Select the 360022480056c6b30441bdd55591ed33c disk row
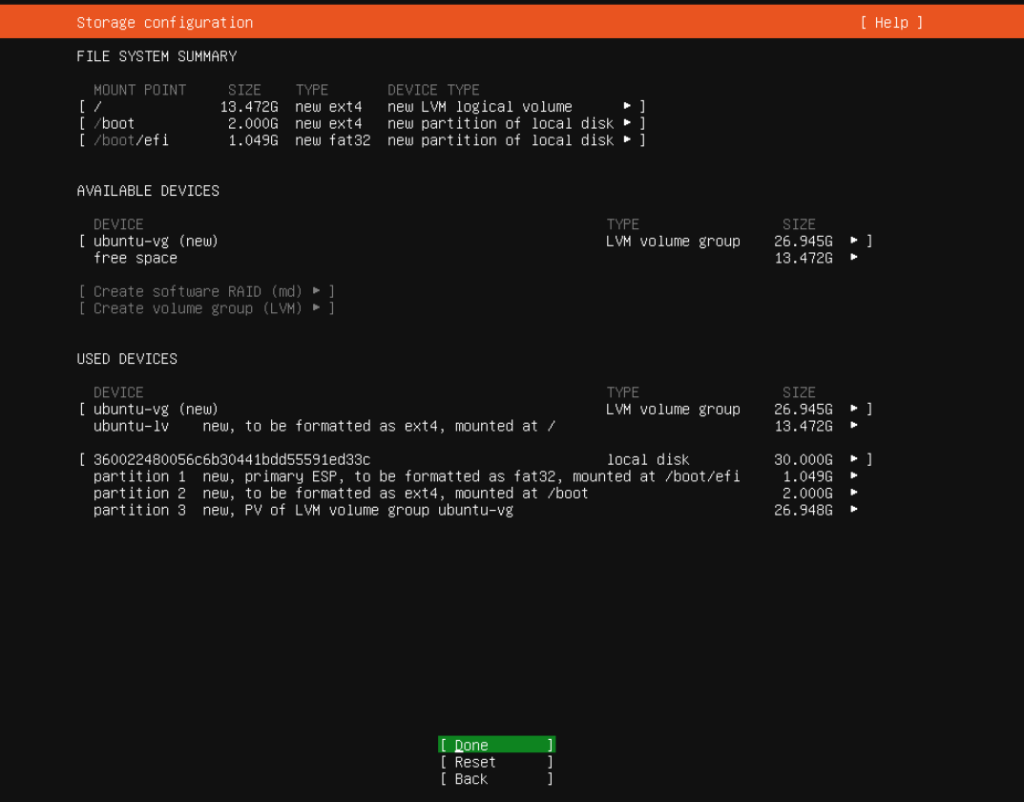Viewport: 1024px width, 802px height. point(230,459)
